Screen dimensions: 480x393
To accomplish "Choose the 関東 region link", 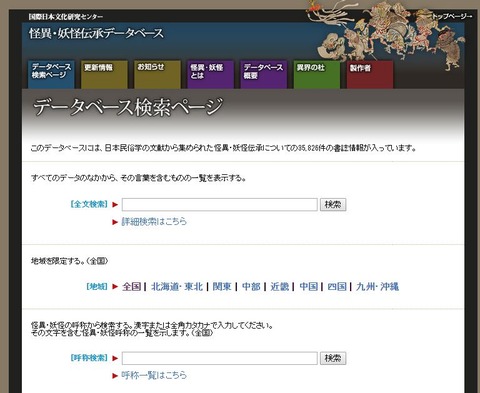I will (x=222, y=286).
